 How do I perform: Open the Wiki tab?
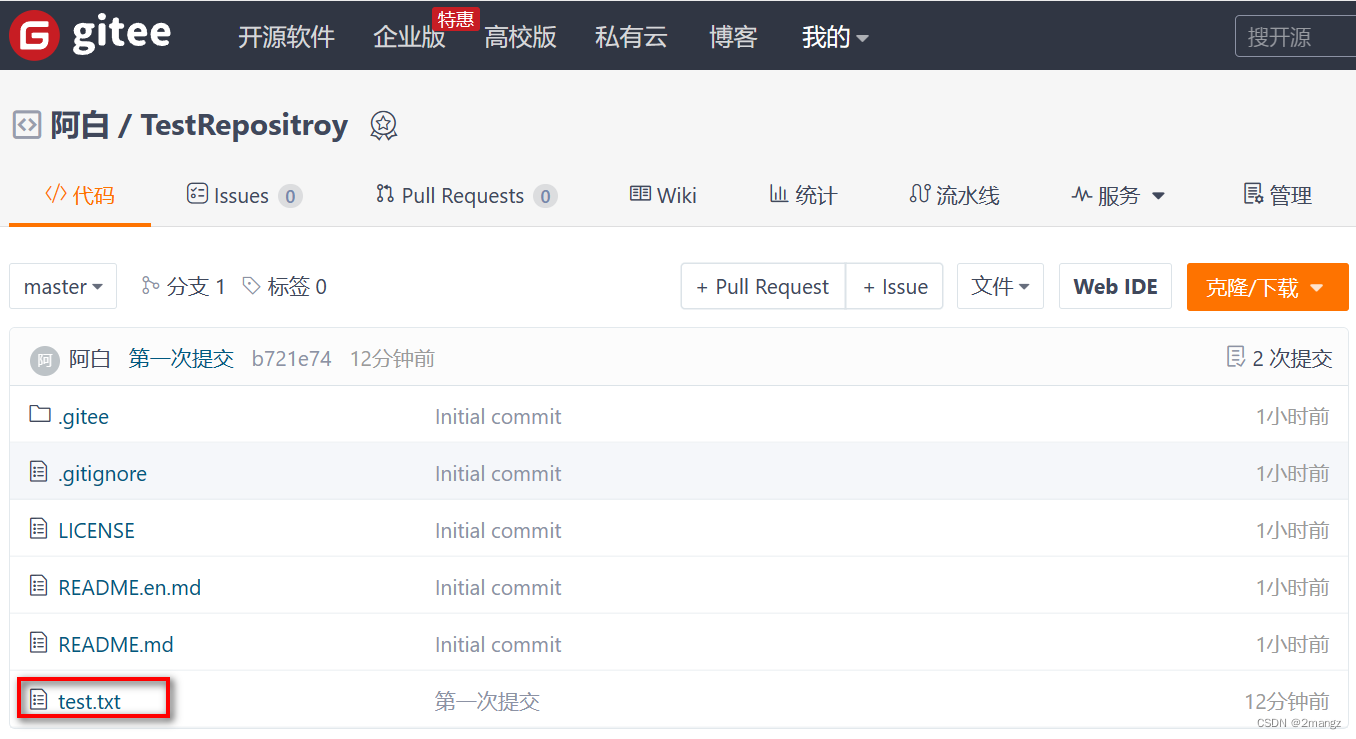click(x=663, y=195)
